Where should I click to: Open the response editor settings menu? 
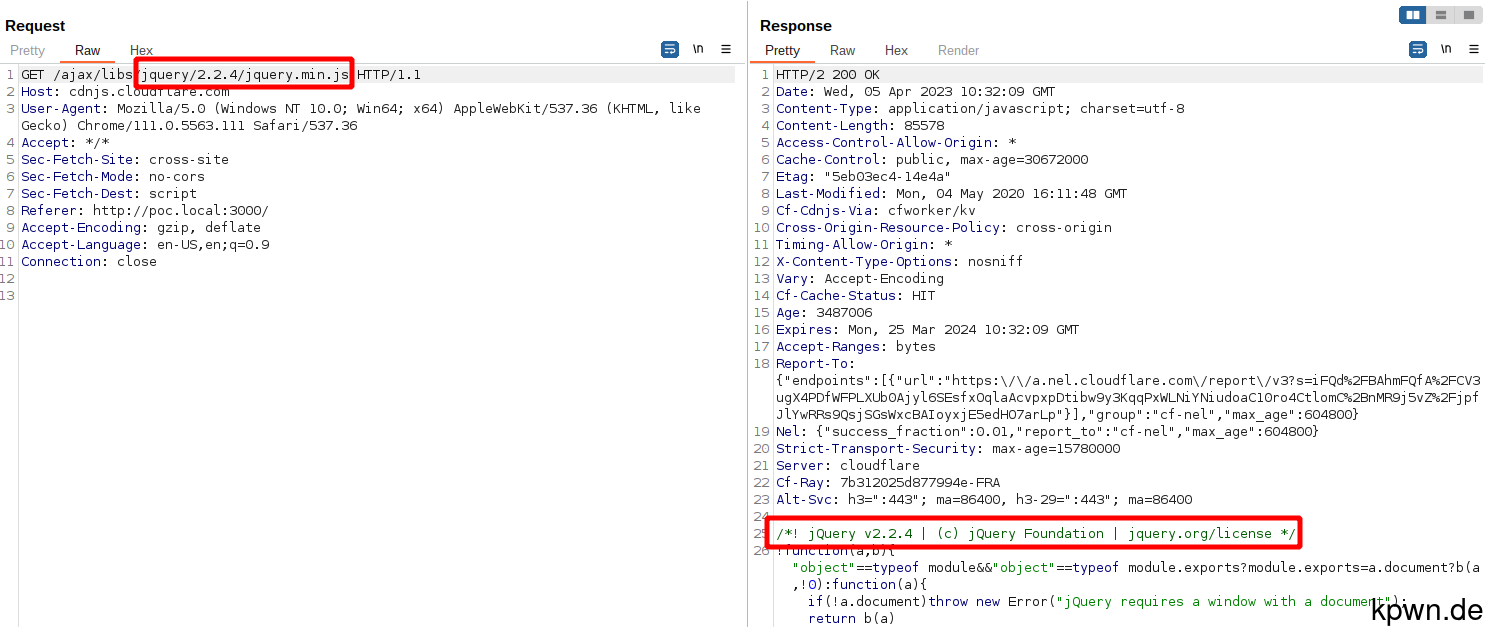pos(1473,49)
